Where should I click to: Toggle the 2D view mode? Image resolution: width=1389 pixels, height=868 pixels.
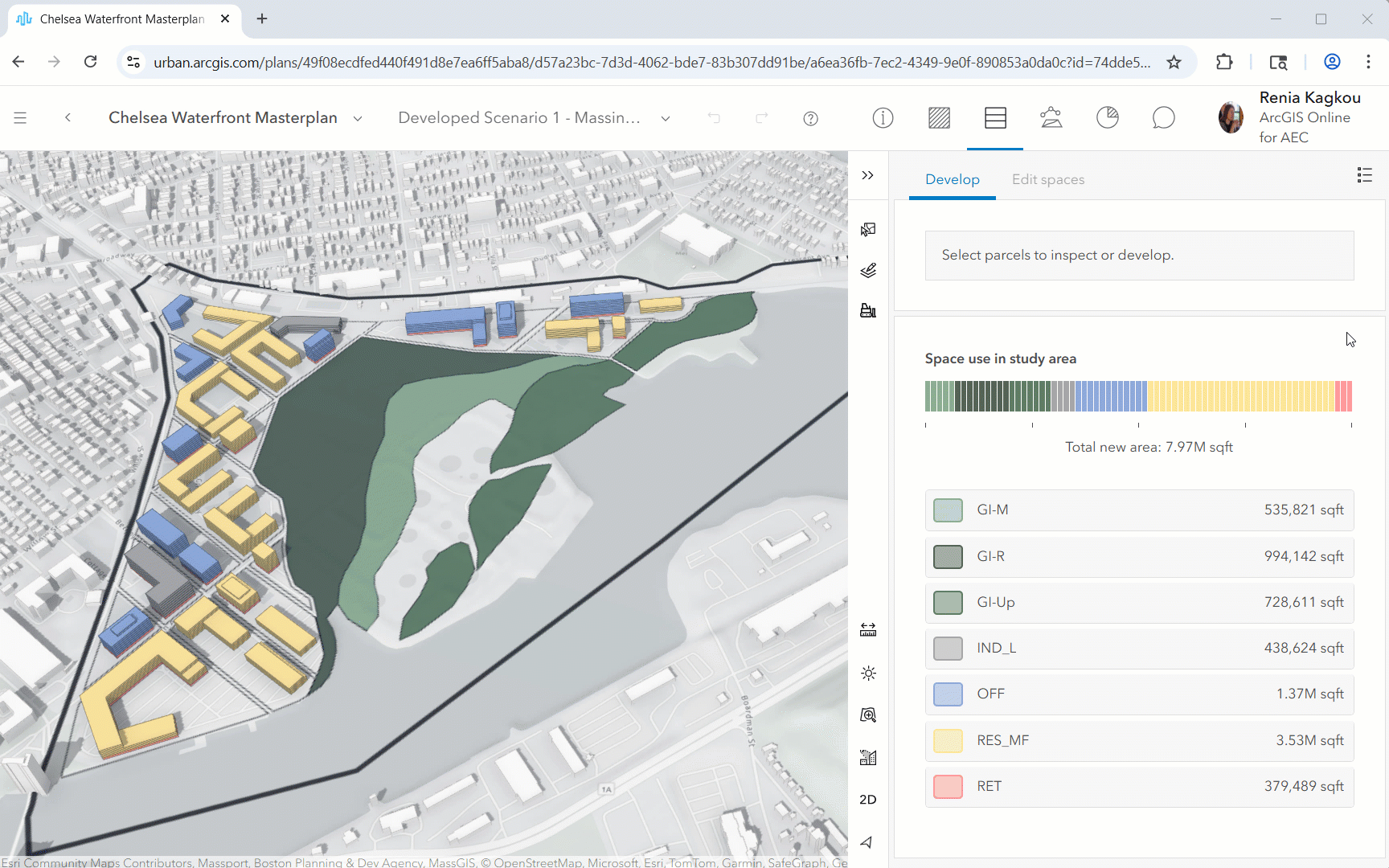pyautogui.click(x=868, y=800)
